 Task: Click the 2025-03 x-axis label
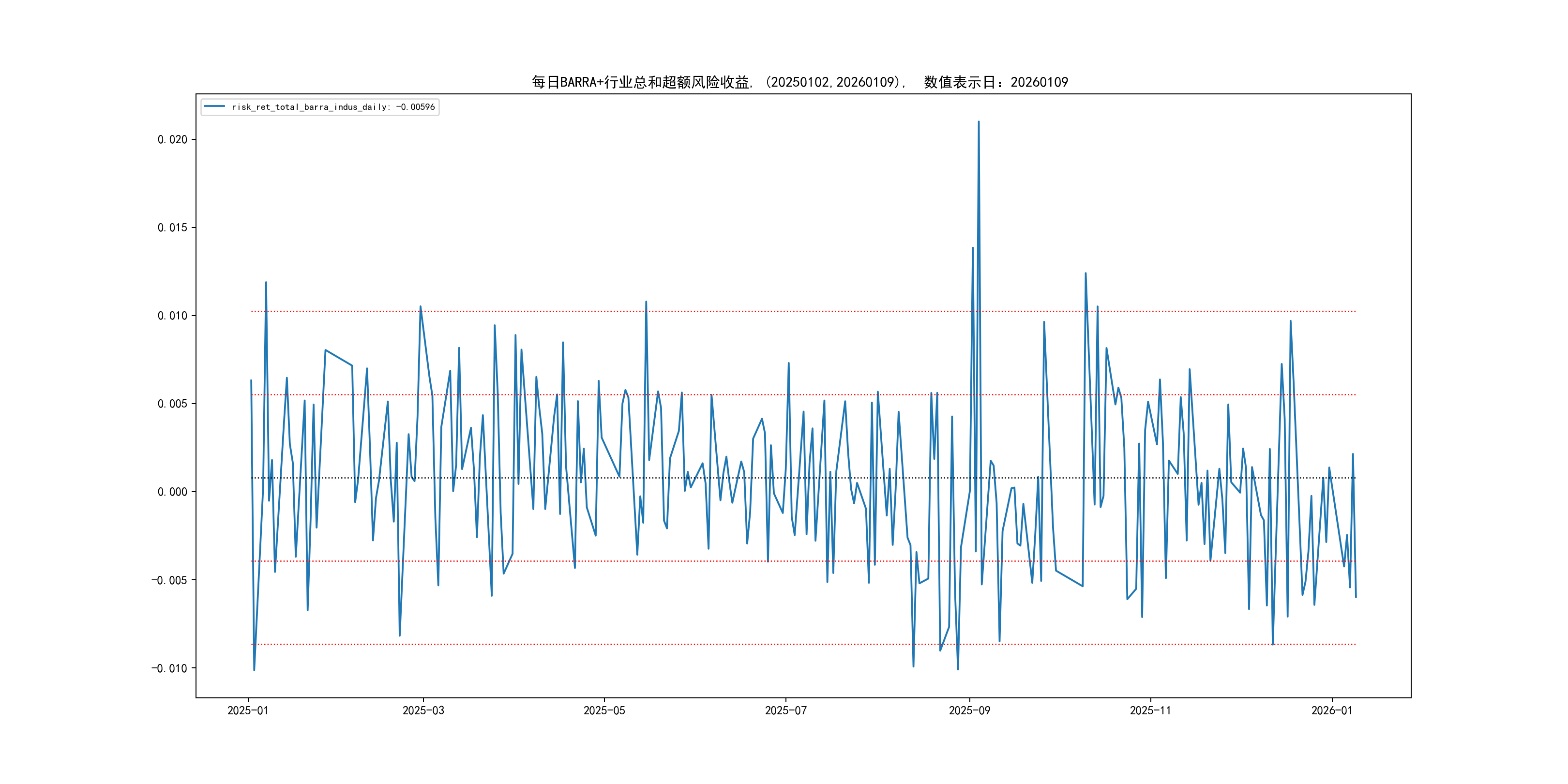pos(423,710)
